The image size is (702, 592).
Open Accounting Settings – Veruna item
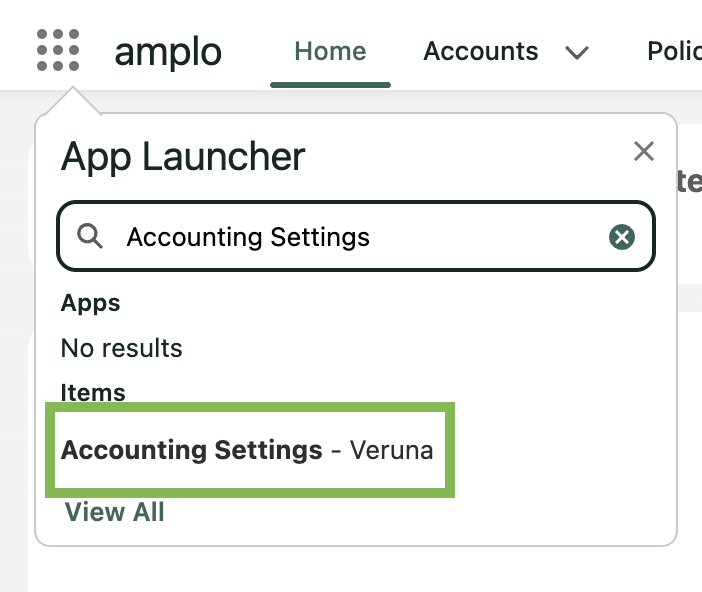tap(250, 450)
